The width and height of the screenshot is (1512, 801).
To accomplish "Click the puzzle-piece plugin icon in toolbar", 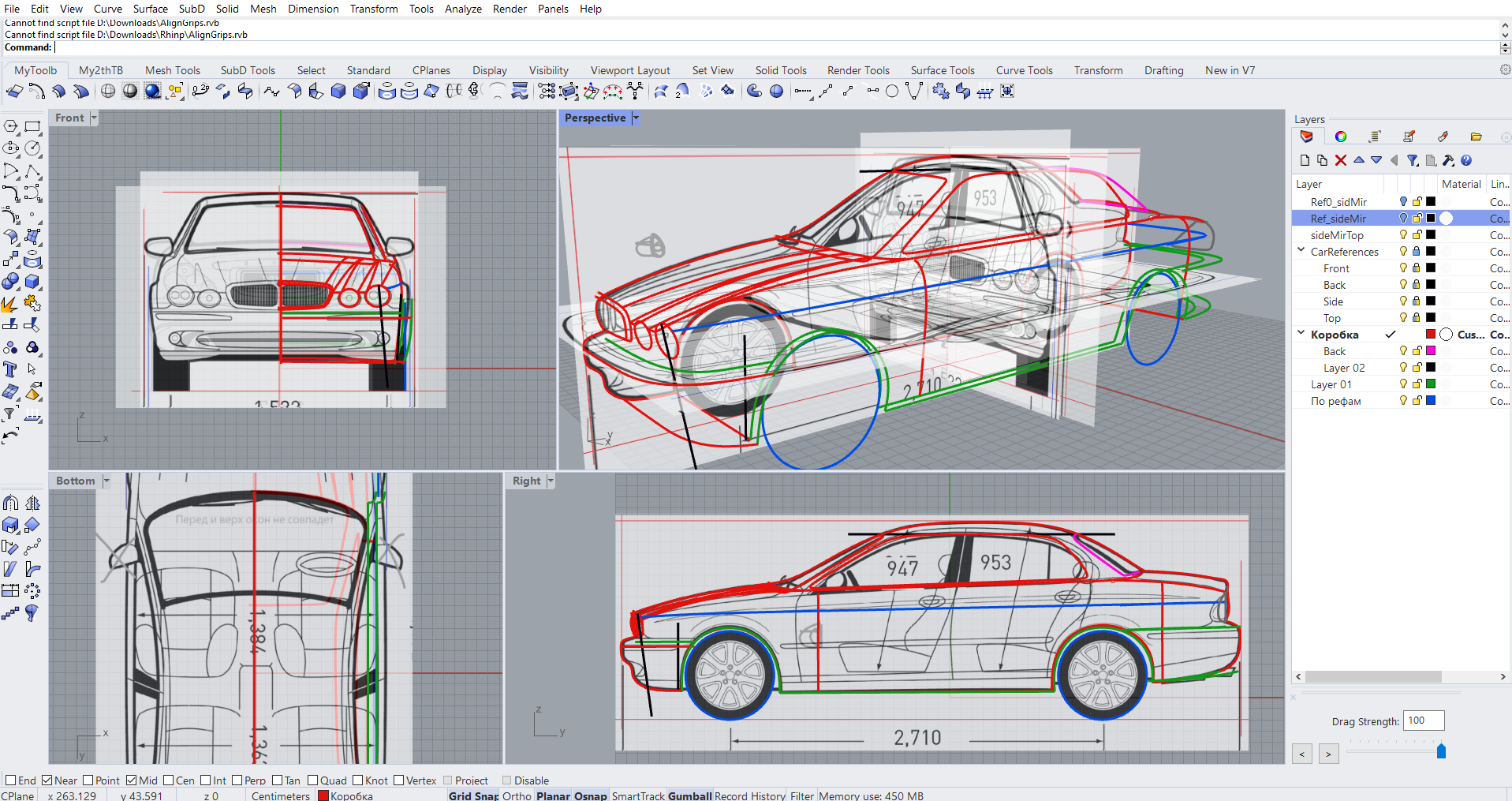I will (941, 92).
